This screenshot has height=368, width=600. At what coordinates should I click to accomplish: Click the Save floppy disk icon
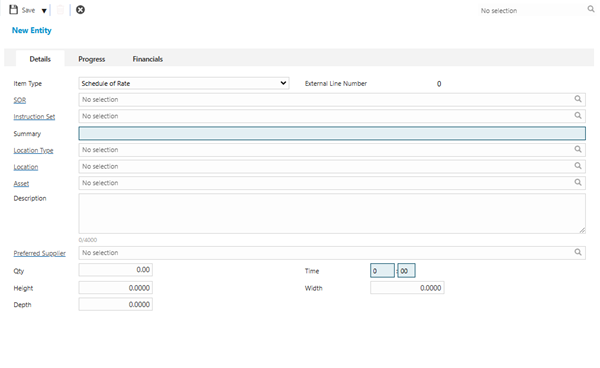pos(14,10)
